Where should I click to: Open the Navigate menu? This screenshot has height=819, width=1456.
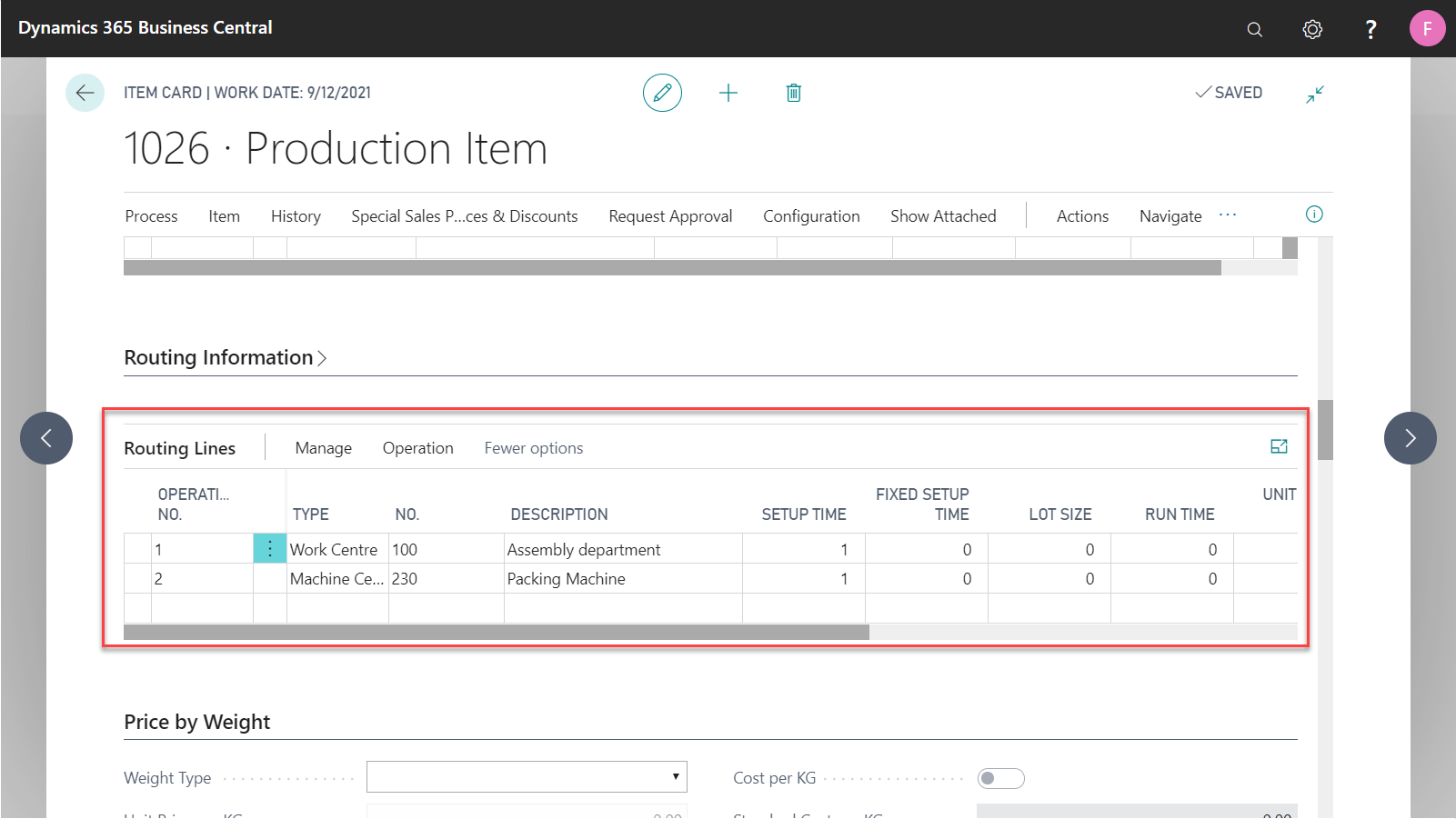click(1170, 216)
